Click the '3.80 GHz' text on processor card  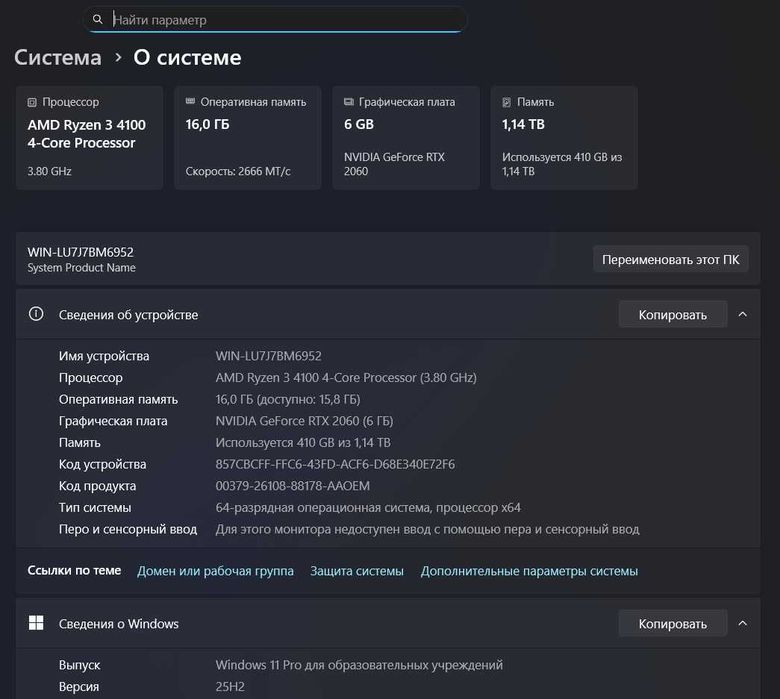pos(49,171)
